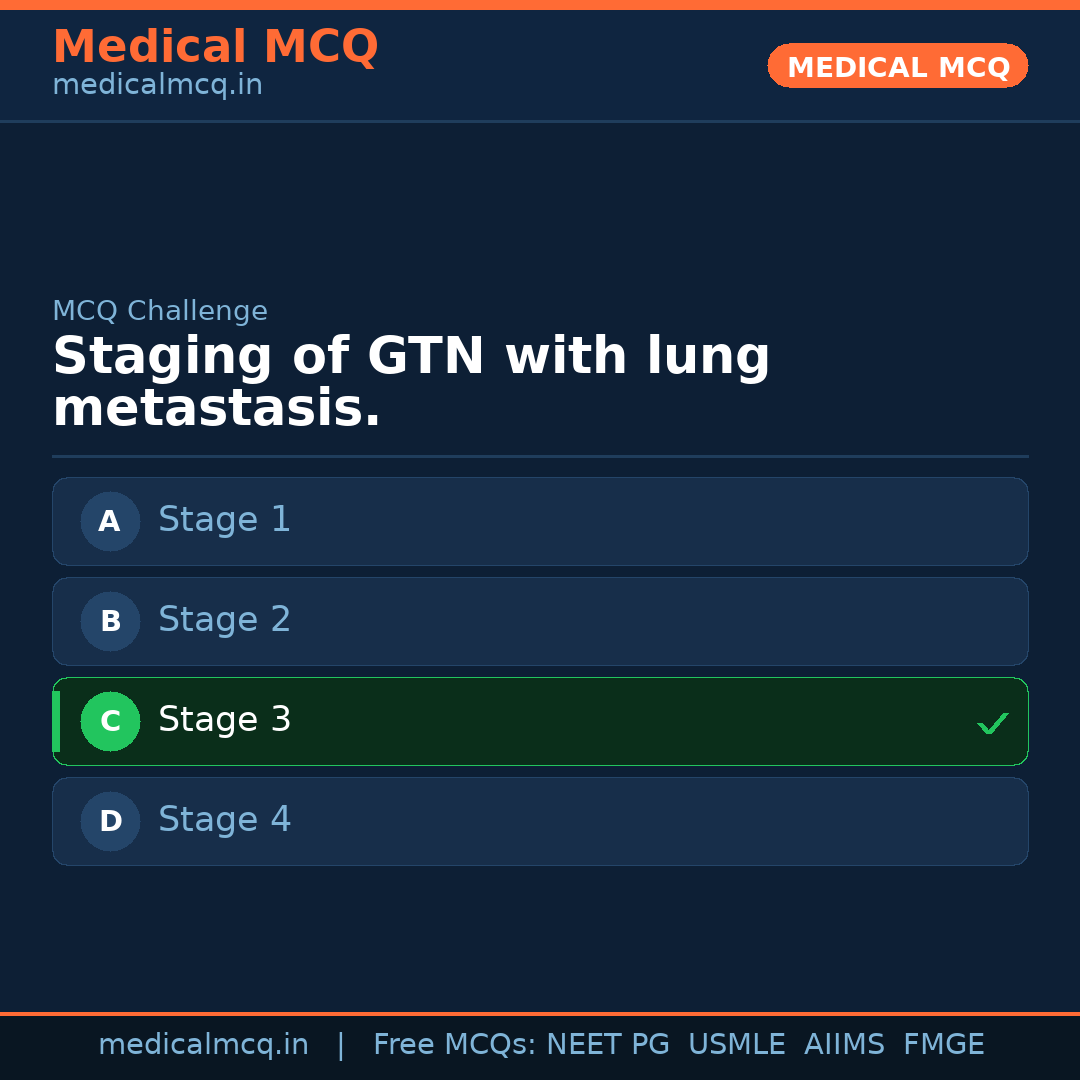Click the circular B option icon

[110, 621]
